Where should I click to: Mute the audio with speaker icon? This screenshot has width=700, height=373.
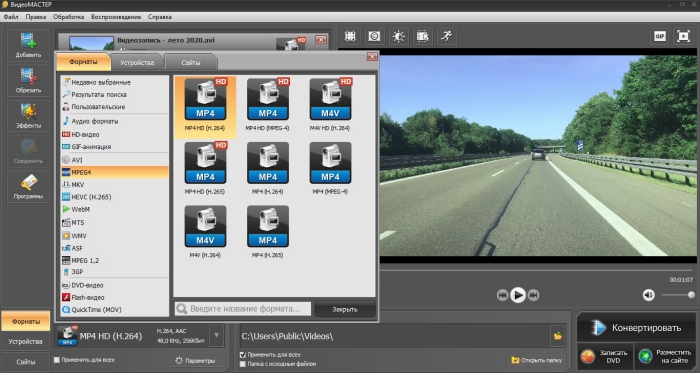click(x=648, y=295)
